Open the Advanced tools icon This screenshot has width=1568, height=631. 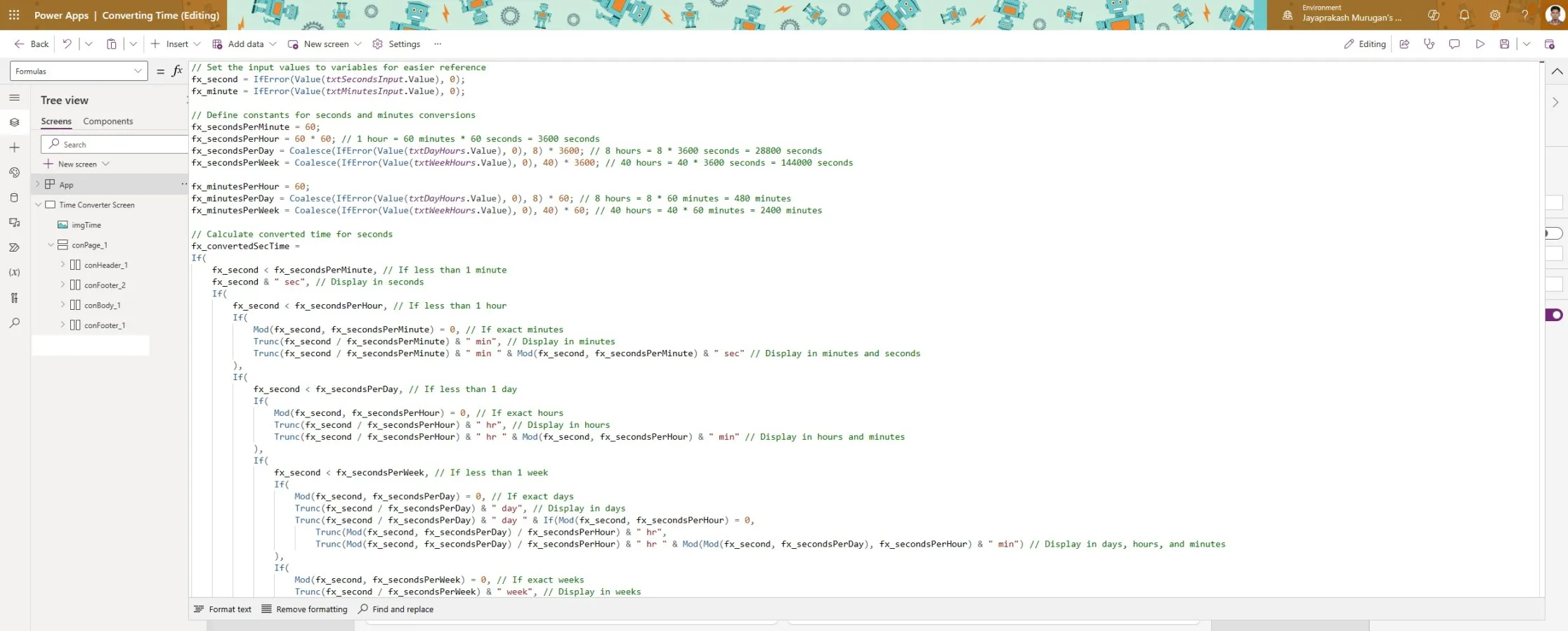tap(15, 298)
